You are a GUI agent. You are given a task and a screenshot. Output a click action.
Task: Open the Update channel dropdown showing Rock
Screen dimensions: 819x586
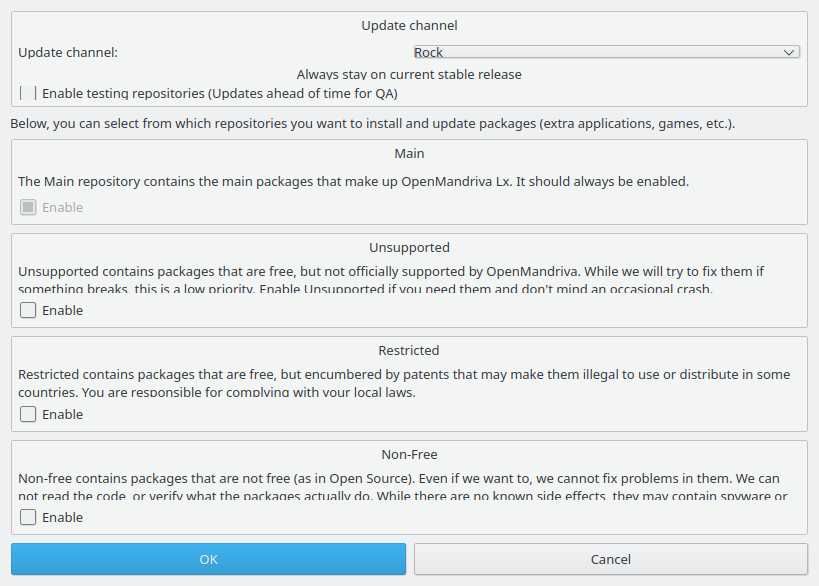pyautogui.click(x=606, y=52)
